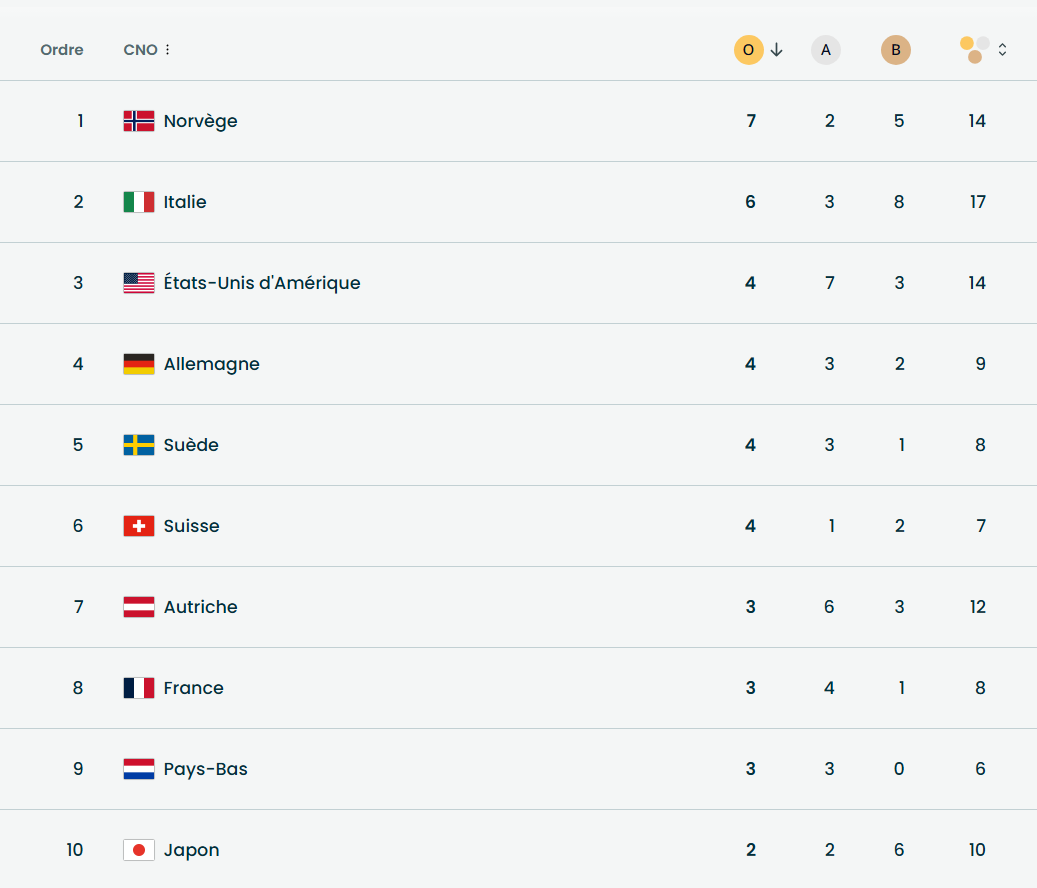Click the Ordre column header

tap(62, 50)
